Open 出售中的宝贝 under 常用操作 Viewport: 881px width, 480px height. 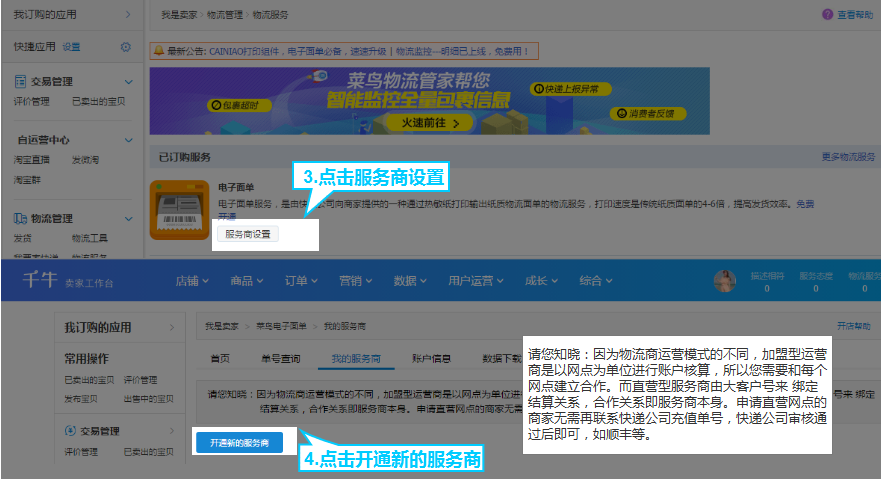148,399
